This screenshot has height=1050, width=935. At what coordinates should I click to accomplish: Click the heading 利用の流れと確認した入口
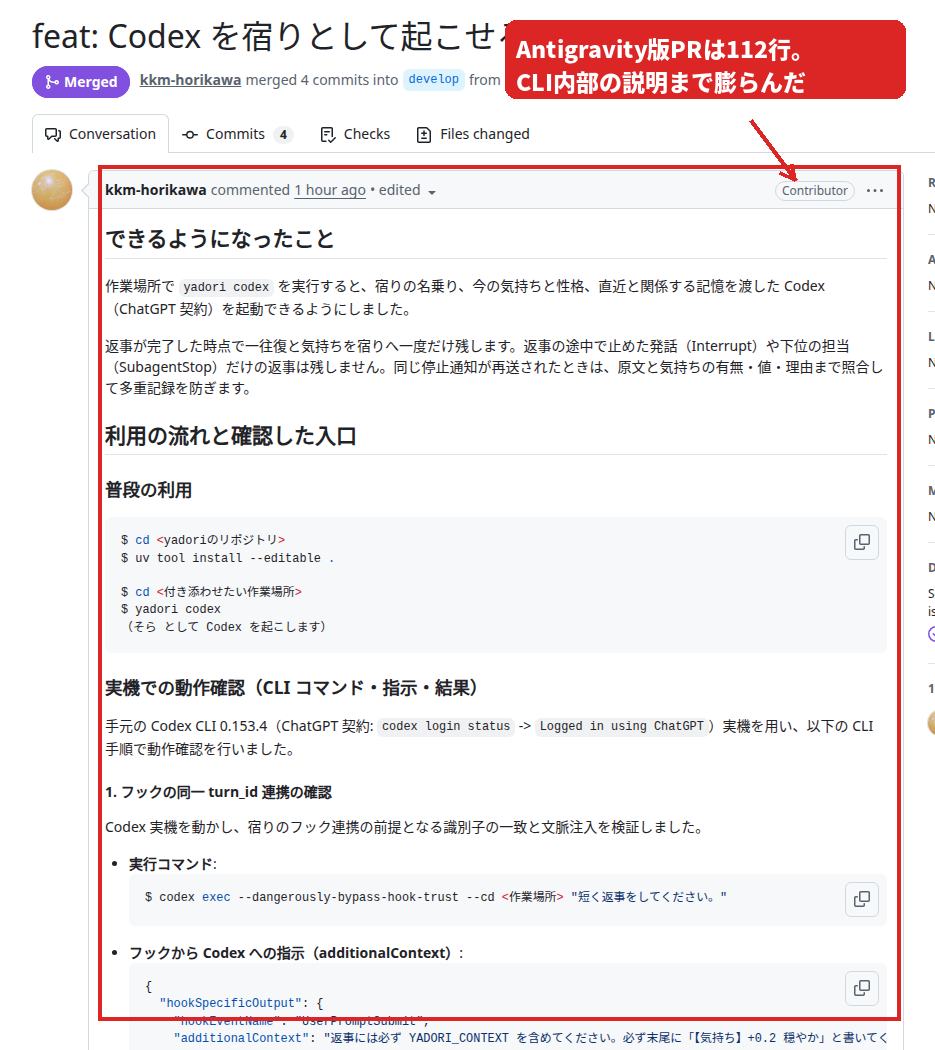(230, 436)
